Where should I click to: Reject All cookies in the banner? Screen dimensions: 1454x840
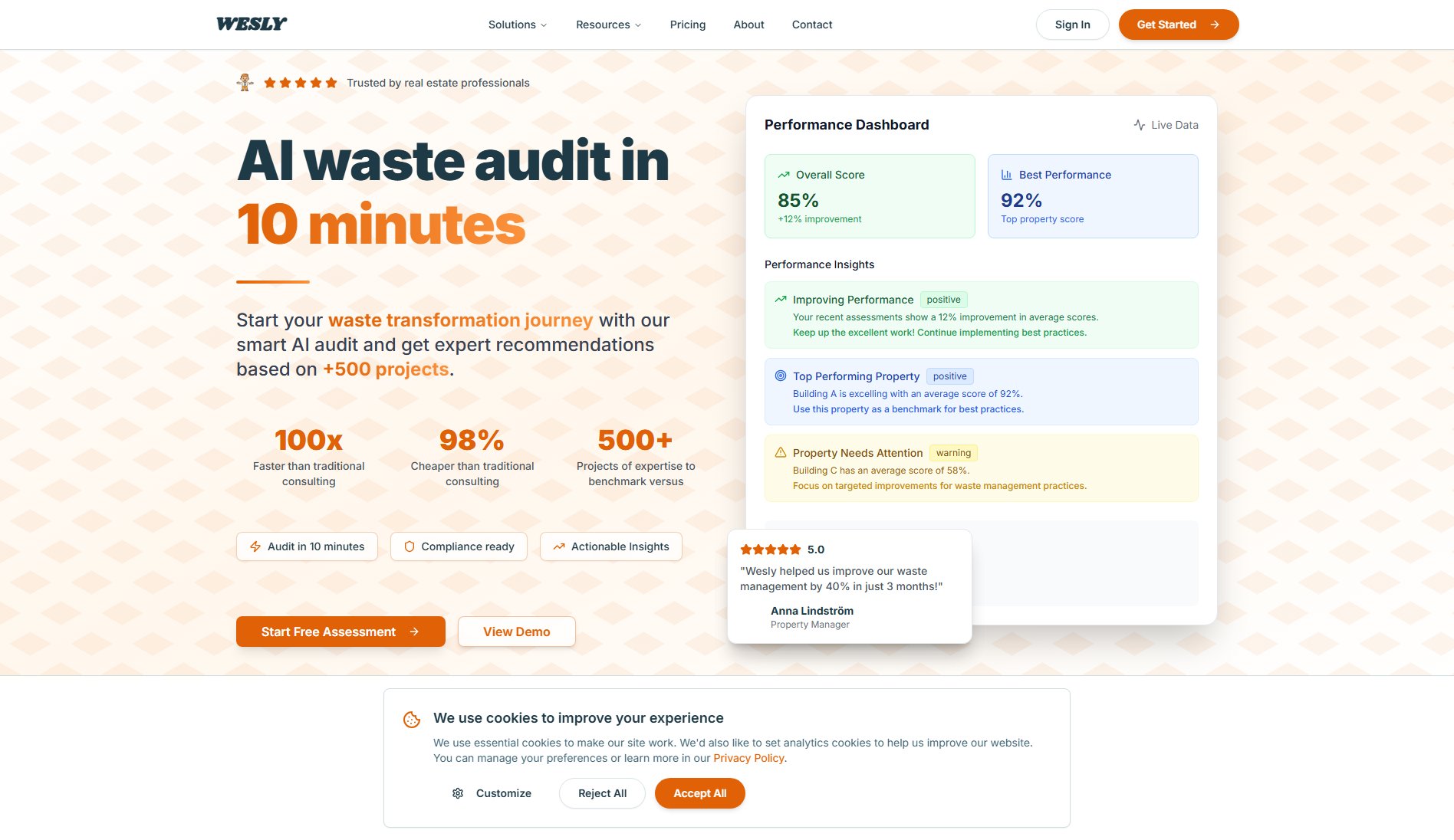click(x=602, y=793)
